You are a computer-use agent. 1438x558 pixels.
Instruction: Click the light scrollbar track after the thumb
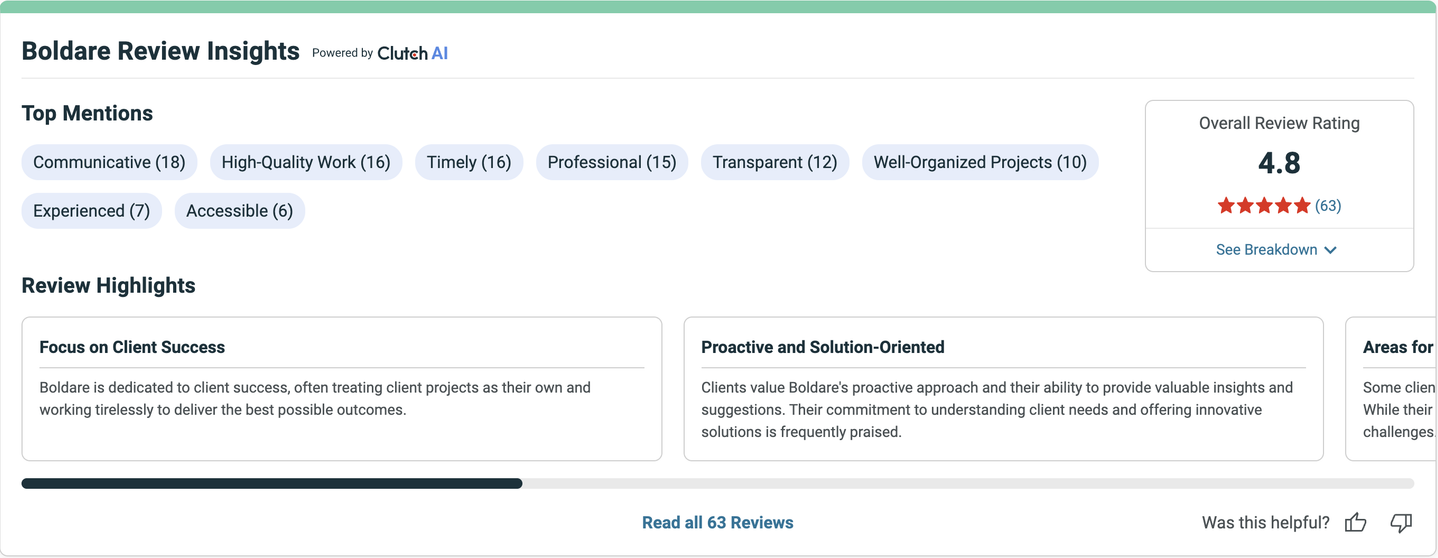point(968,484)
